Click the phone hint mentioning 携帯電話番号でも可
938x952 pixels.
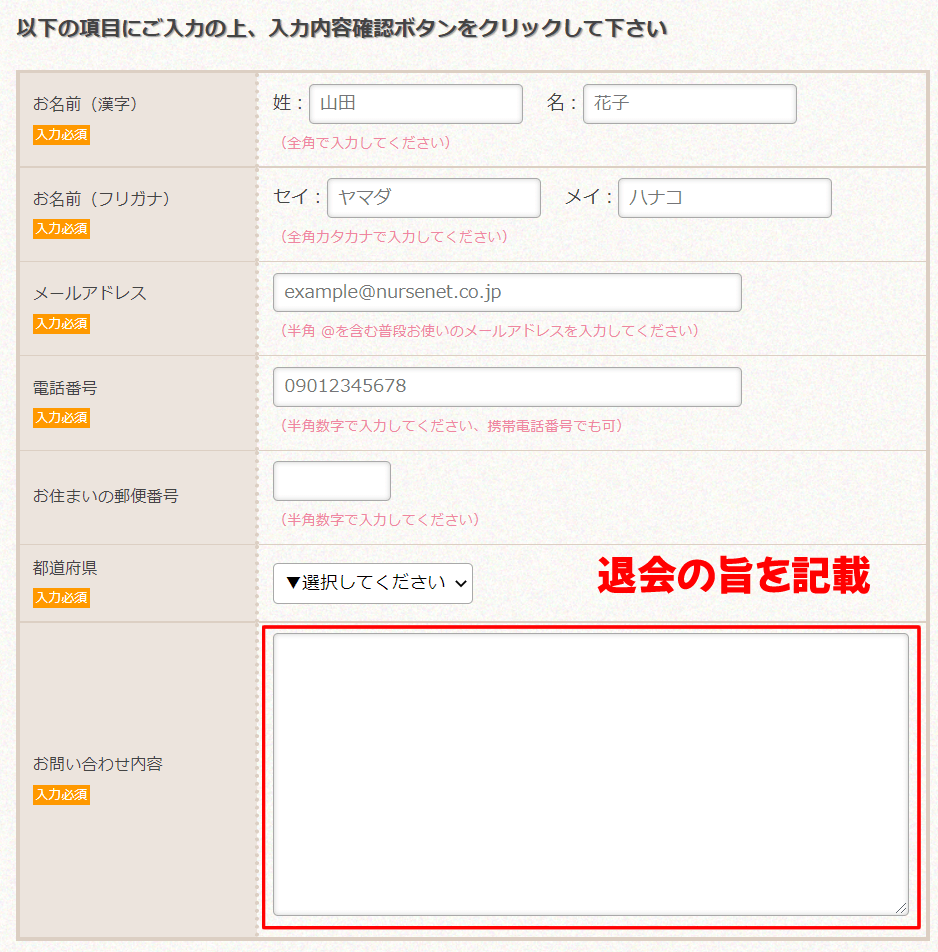450,426
